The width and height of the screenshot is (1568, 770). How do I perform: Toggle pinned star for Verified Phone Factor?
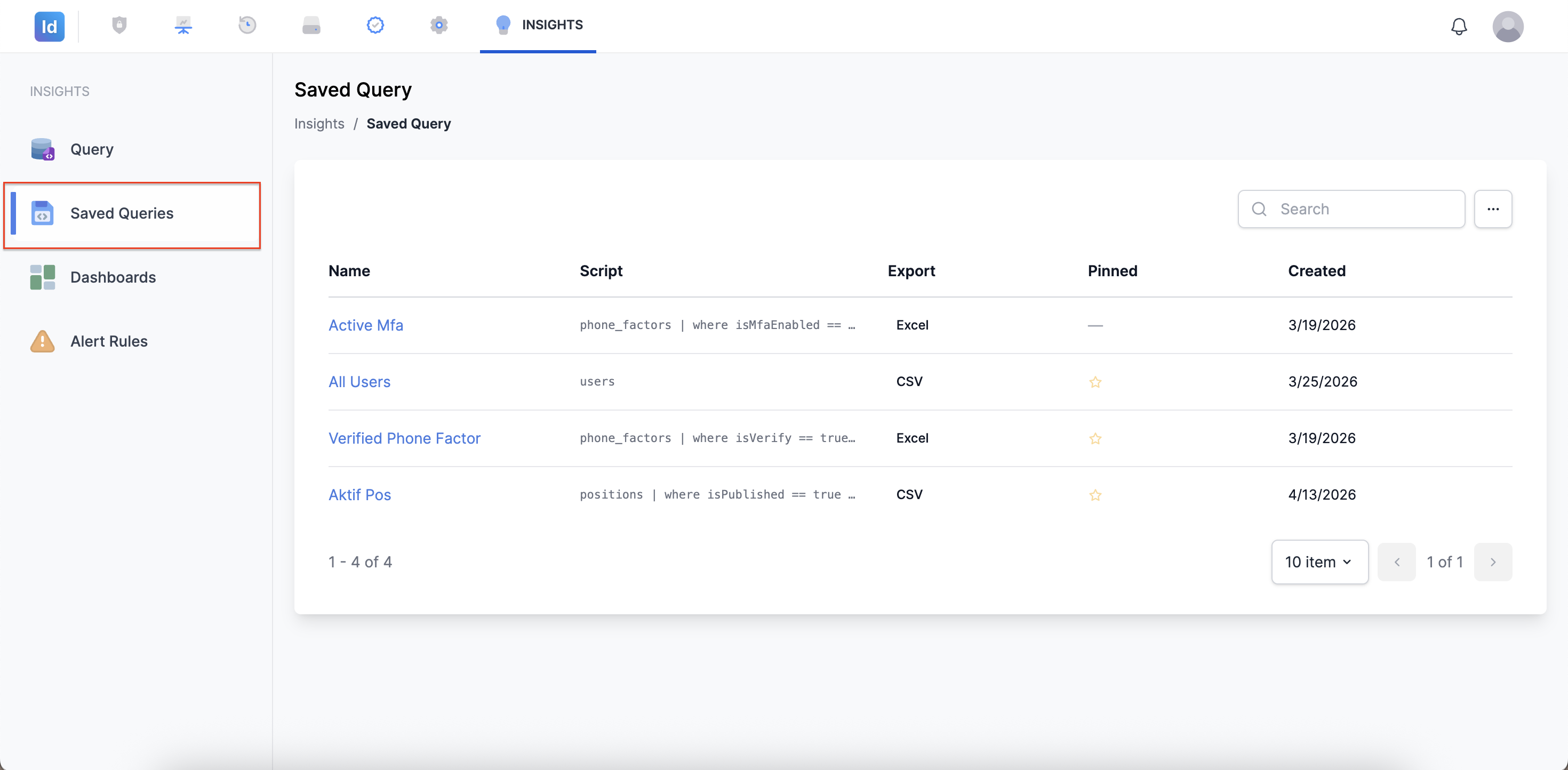1095,438
